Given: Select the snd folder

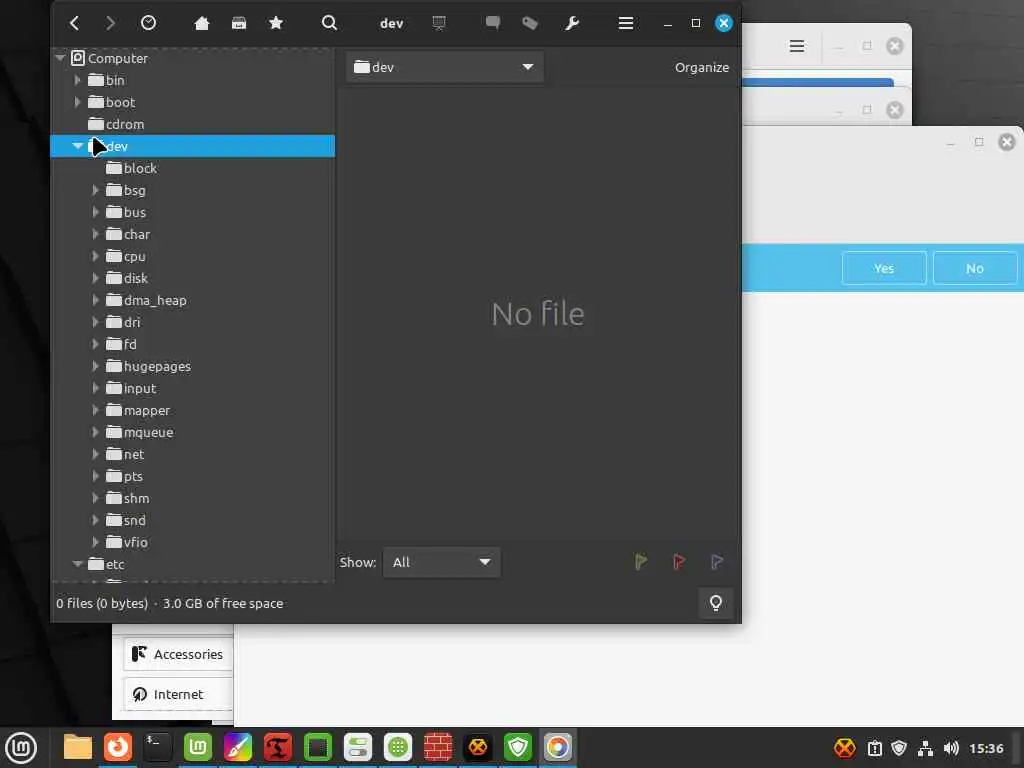Looking at the screenshot, I should point(126,520).
